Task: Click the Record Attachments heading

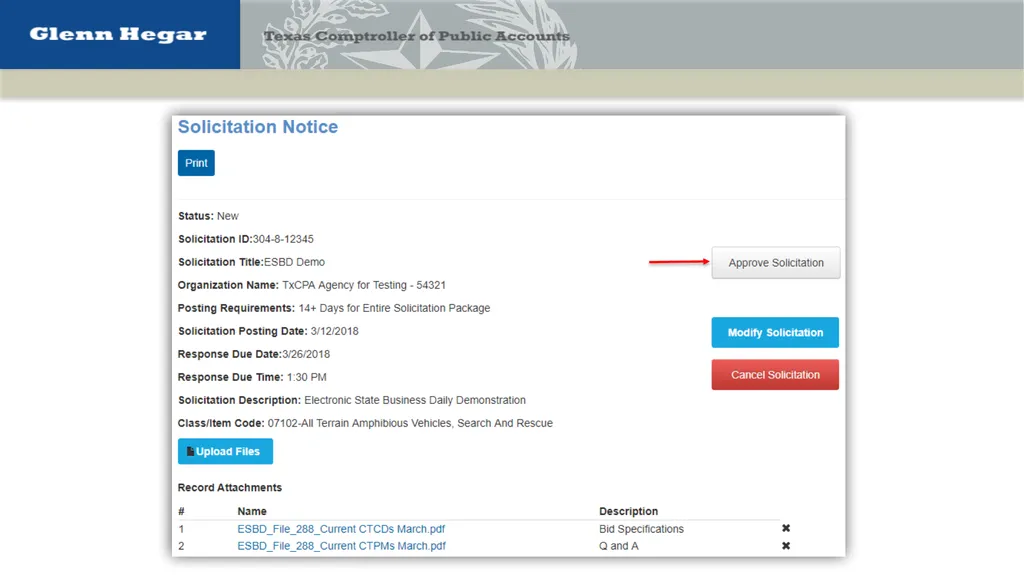Action: (230, 487)
